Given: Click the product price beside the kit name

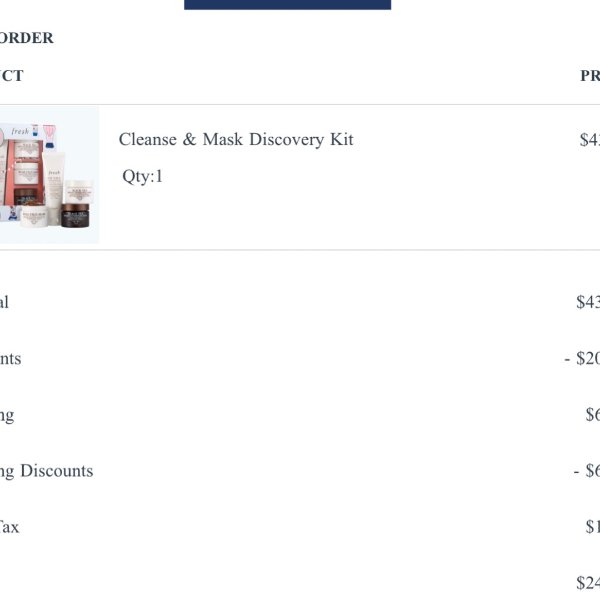Looking at the screenshot, I should click(x=590, y=139).
